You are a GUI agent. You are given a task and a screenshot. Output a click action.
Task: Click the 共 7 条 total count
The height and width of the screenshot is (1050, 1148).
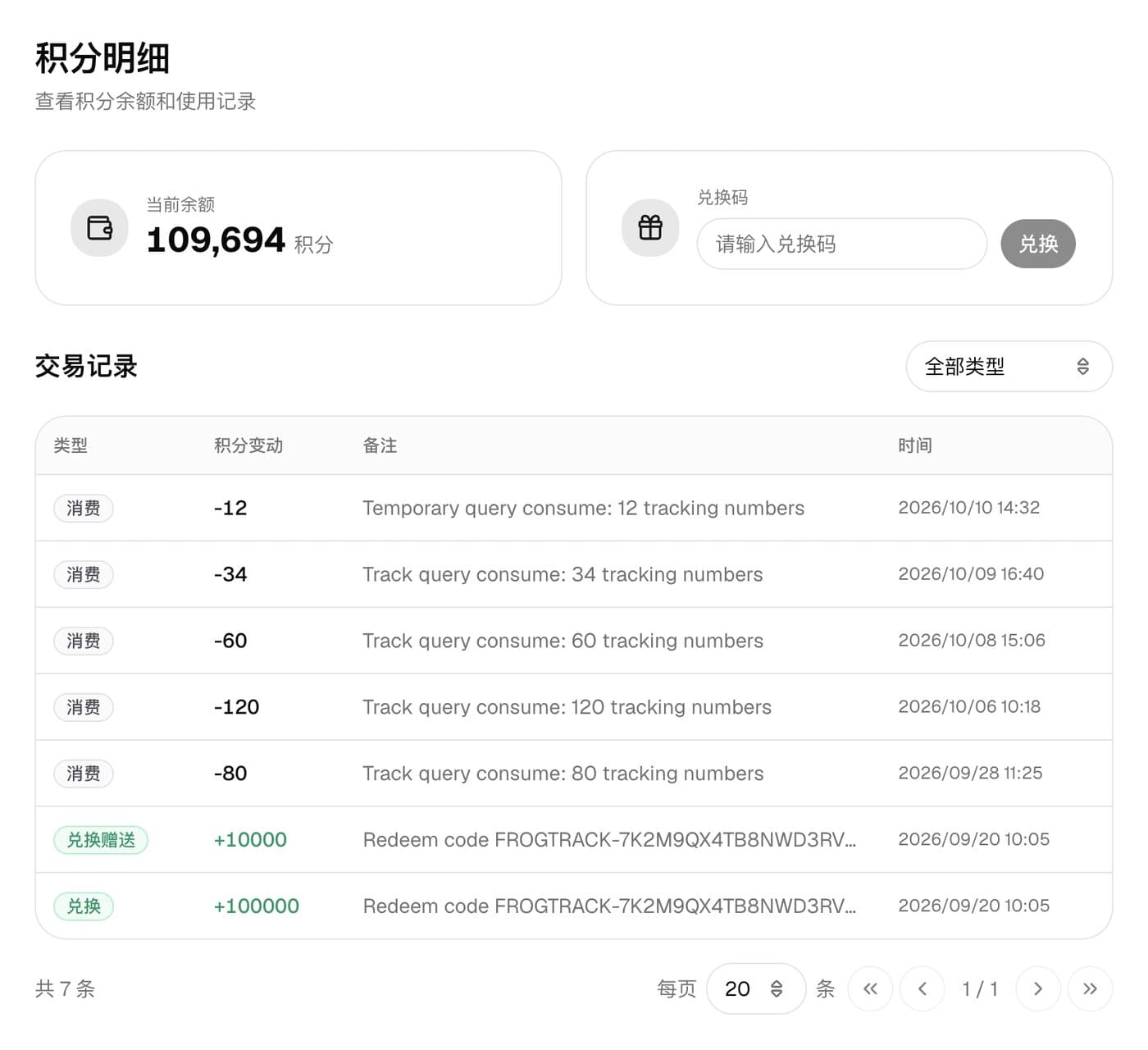pyautogui.click(x=65, y=988)
